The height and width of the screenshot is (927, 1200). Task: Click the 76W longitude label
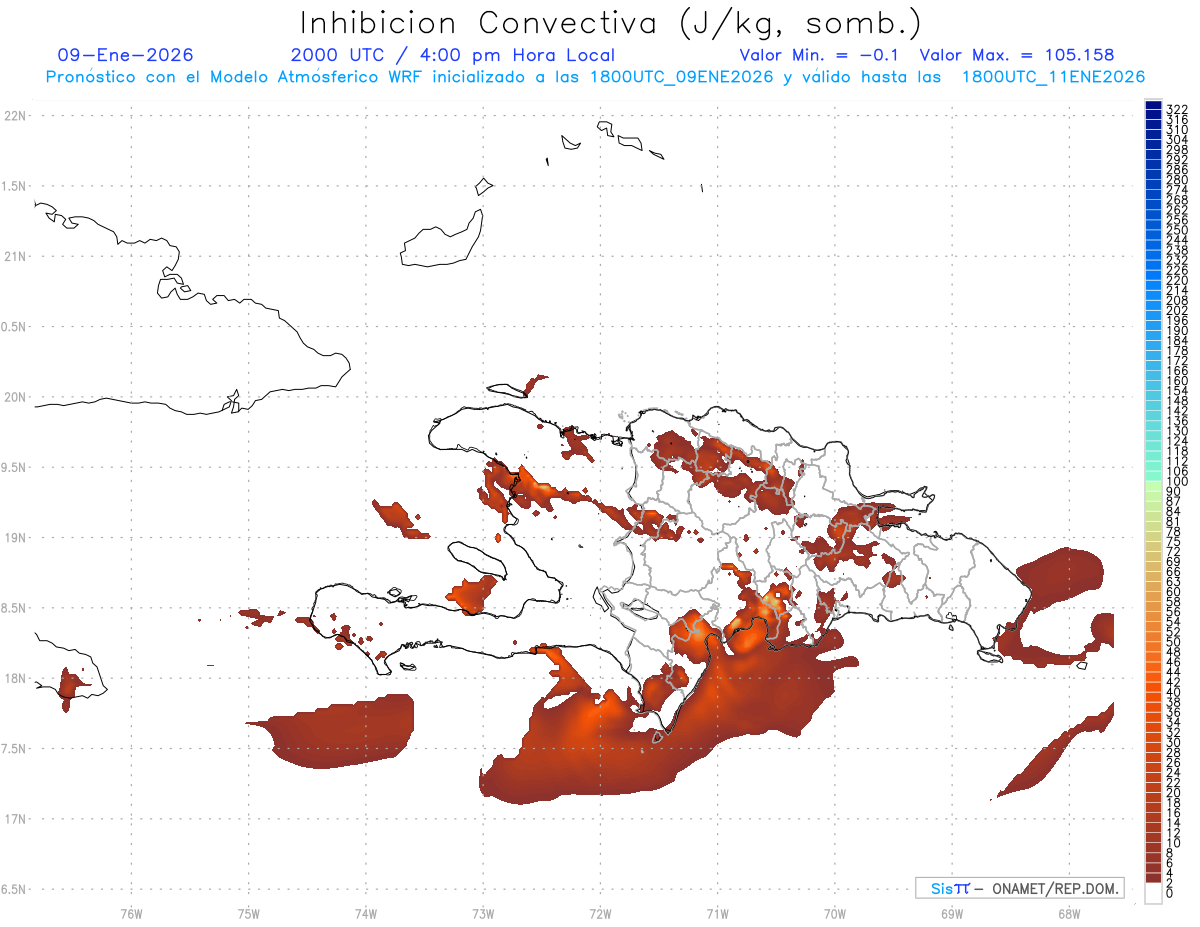point(131,913)
